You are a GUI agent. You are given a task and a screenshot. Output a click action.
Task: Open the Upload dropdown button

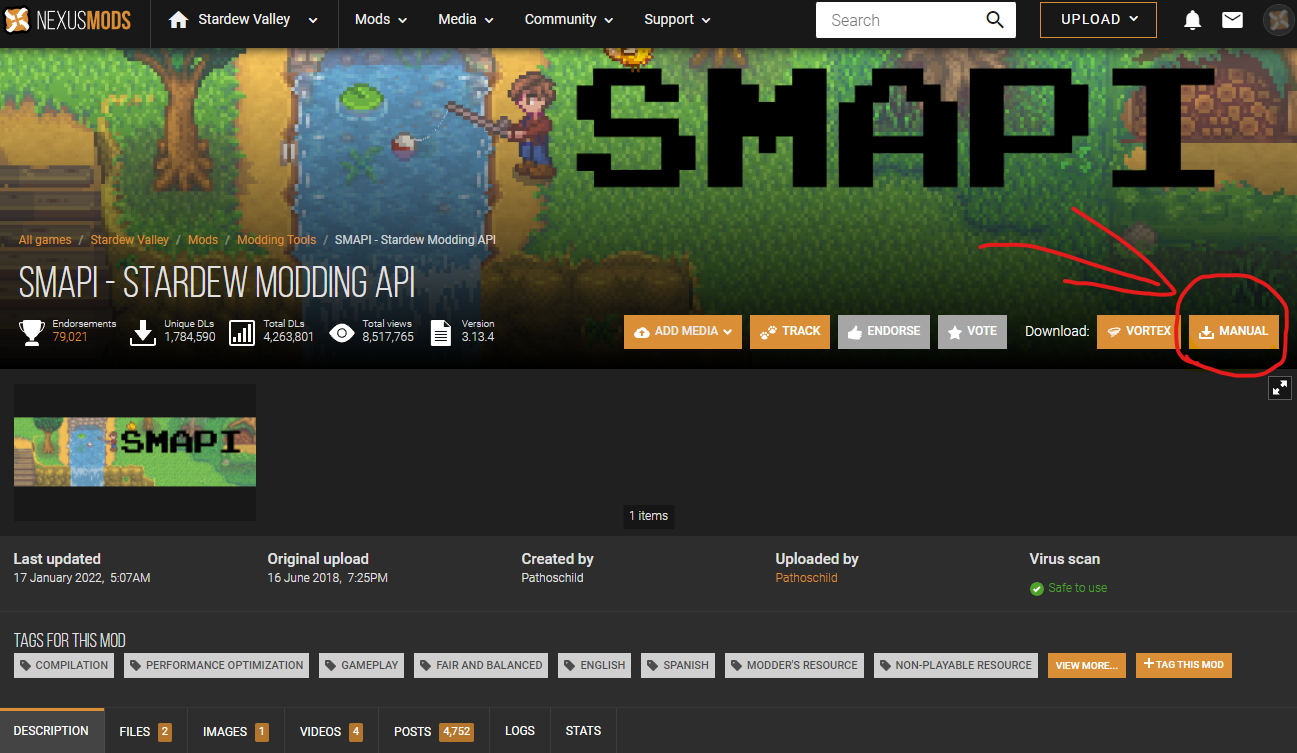[x=1098, y=20]
